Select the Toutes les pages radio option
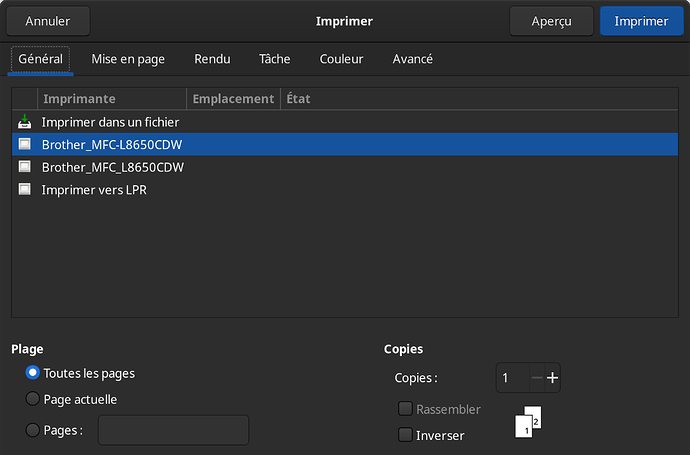 pyautogui.click(x=33, y=373)
